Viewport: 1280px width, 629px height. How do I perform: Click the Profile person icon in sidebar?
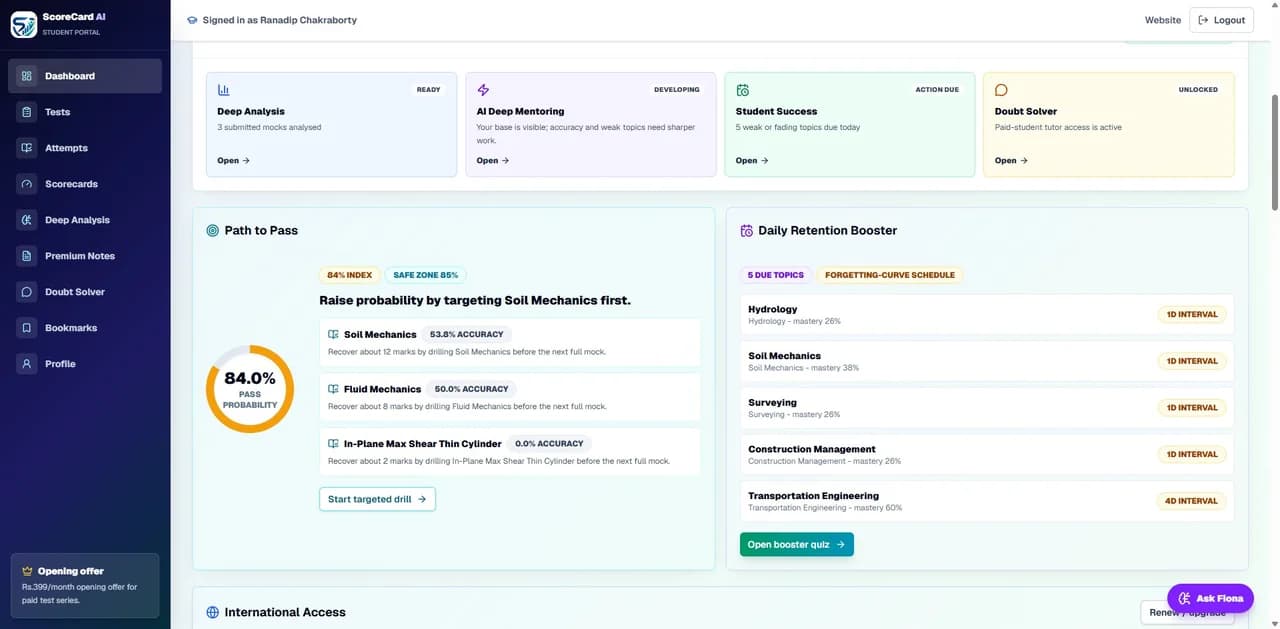pyautogui.click(x=27, y=364)
